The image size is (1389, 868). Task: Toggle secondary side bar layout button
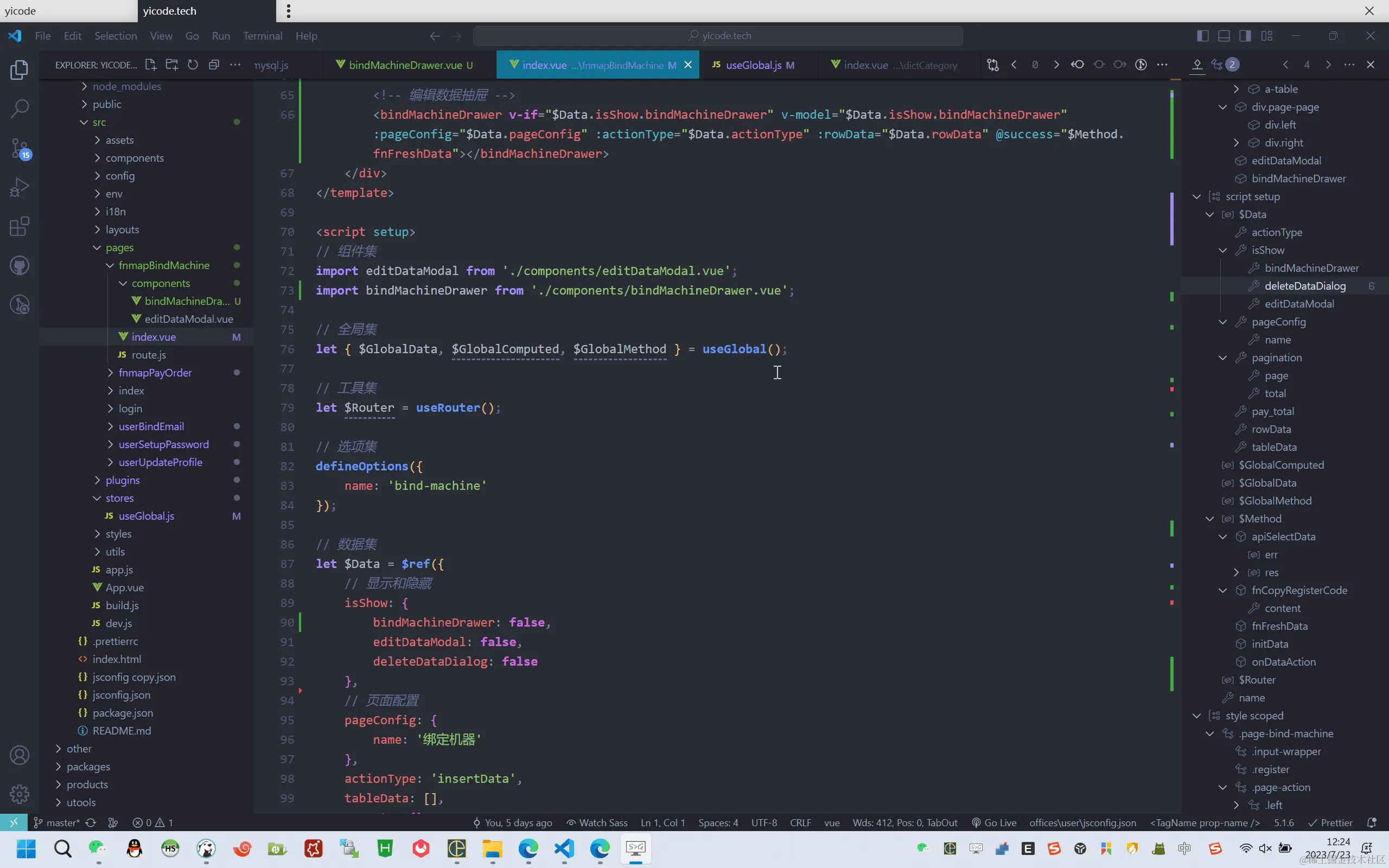1245,36
